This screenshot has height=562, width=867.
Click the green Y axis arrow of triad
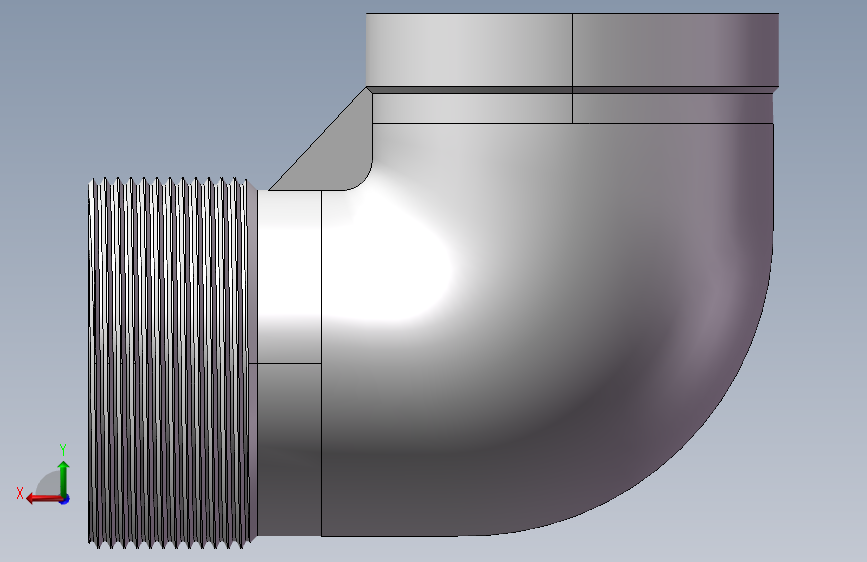tap(64, 478)
